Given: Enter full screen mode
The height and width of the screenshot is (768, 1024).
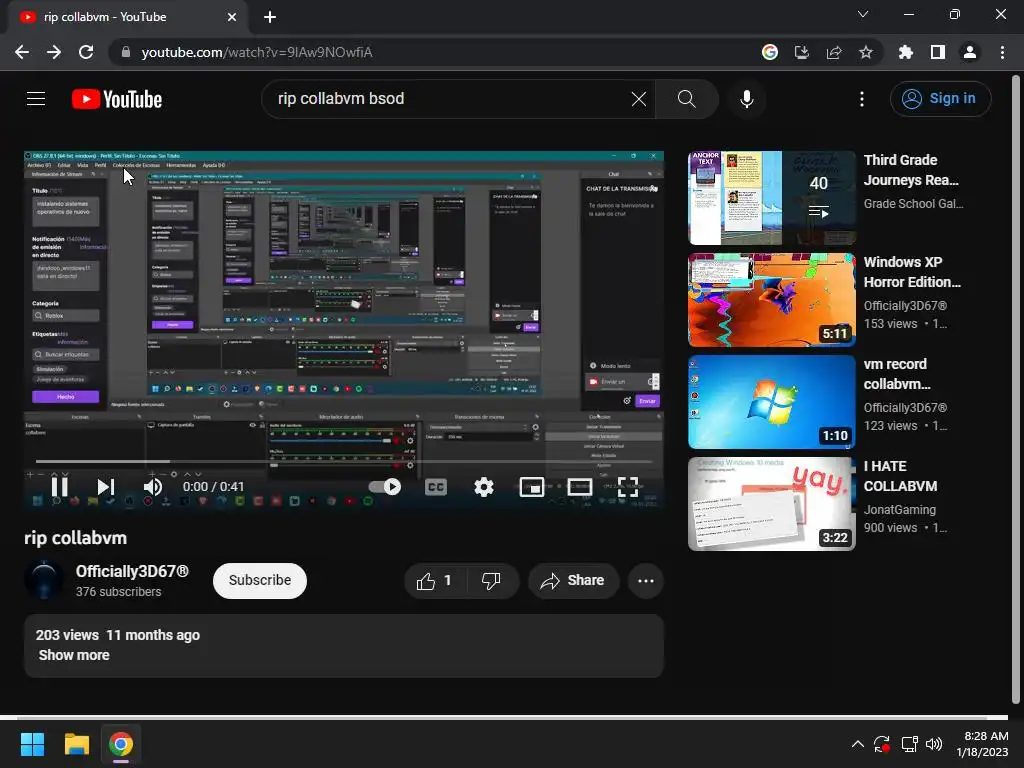Looking at the screenshot, I should click(628, 487).
